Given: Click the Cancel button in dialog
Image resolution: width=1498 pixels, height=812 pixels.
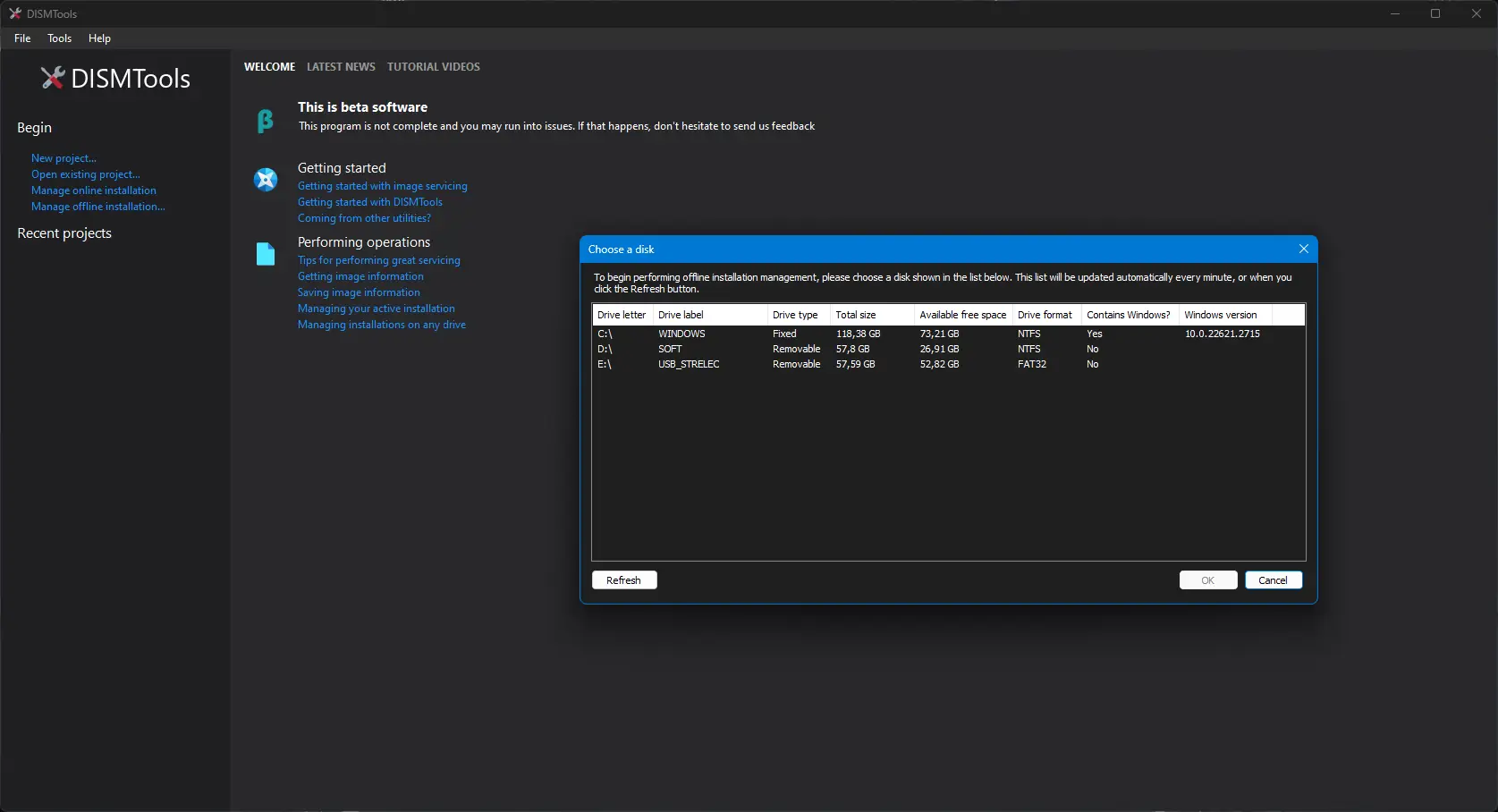Looking at the screenshot, I should (x=1274, y=580).
